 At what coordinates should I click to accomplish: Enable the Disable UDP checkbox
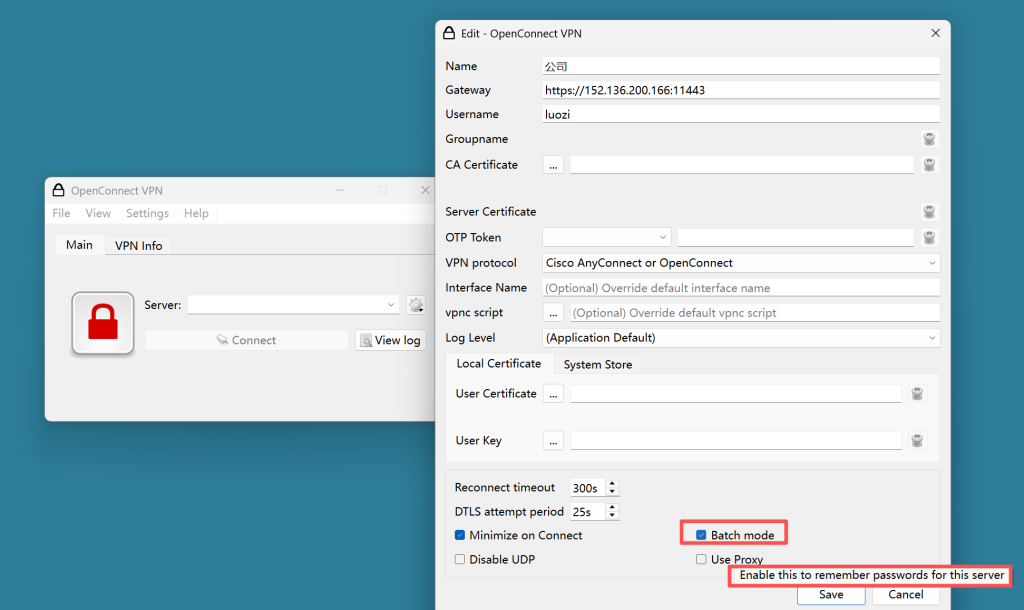[x=460, y=560]
